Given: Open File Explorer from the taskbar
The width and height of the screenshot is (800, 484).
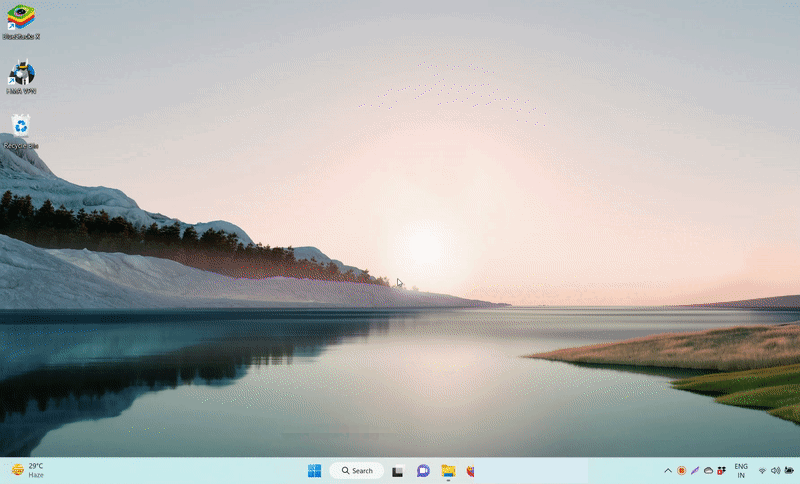Looking at the screenshot, I should [x=448, y=471].
